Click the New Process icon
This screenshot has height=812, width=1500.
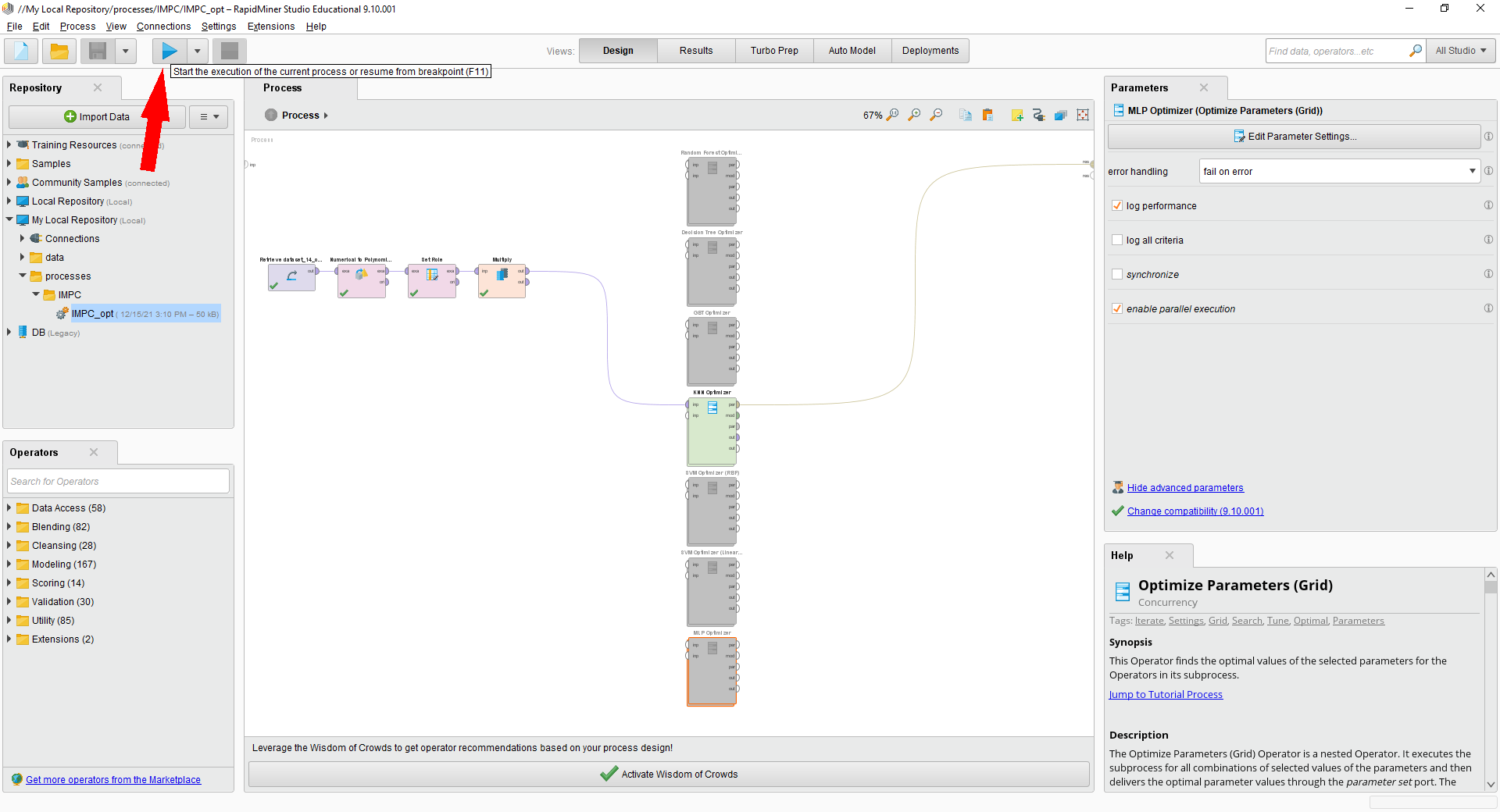[x=21, y=51]
